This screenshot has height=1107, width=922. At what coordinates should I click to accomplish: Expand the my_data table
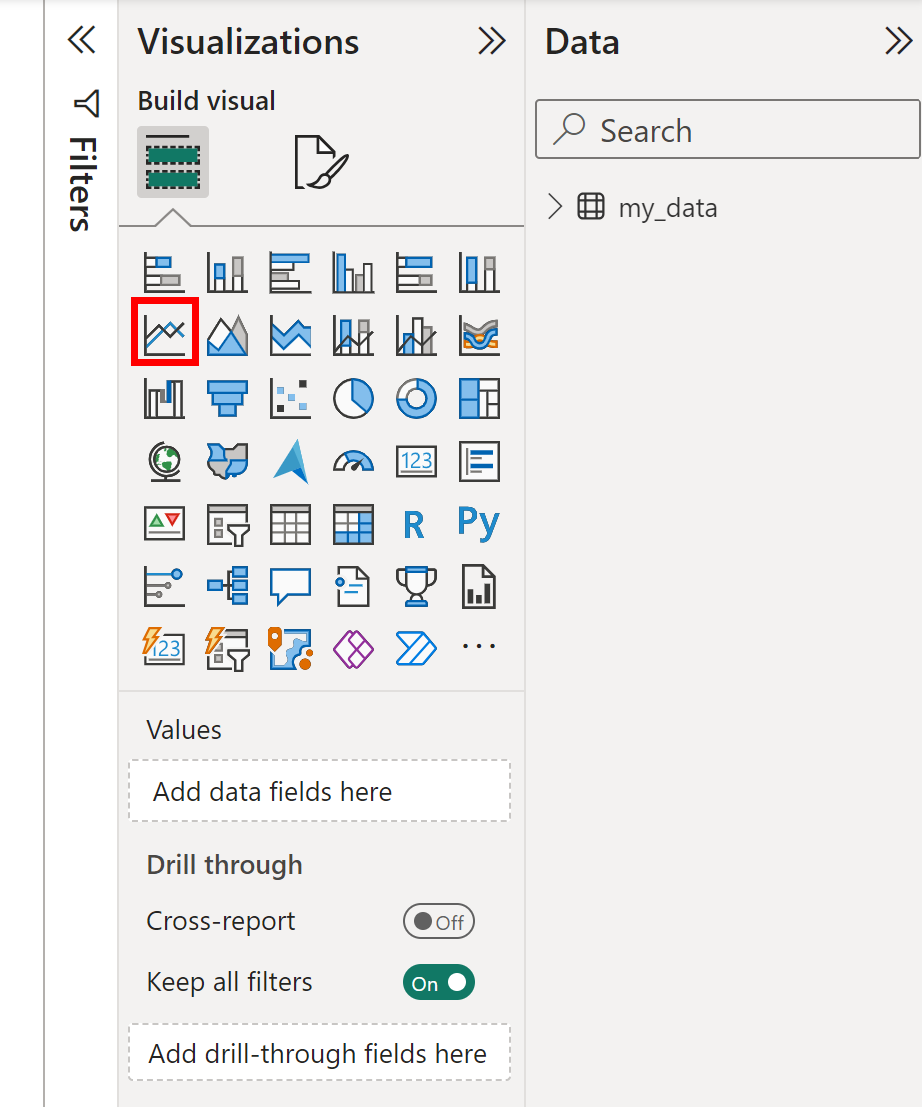[x=554, y=207]
